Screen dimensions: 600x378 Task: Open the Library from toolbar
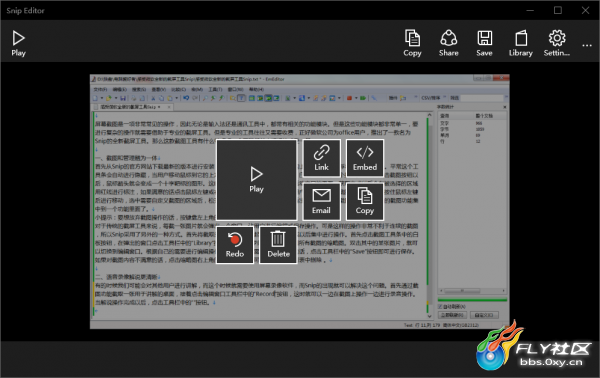pyautogui.click(x=520, y=43)
